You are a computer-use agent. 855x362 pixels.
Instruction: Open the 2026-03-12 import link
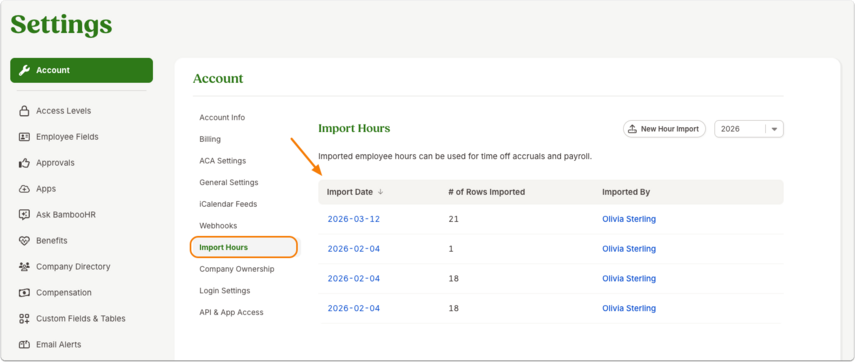pos(353,219)
